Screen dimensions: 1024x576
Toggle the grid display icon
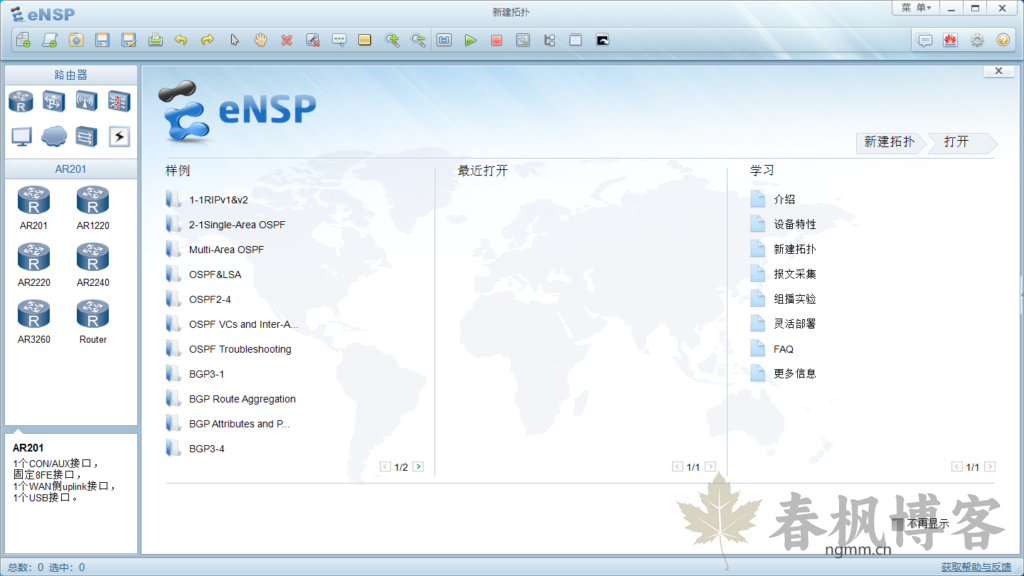pyautogui.click(x=575, y=40)
